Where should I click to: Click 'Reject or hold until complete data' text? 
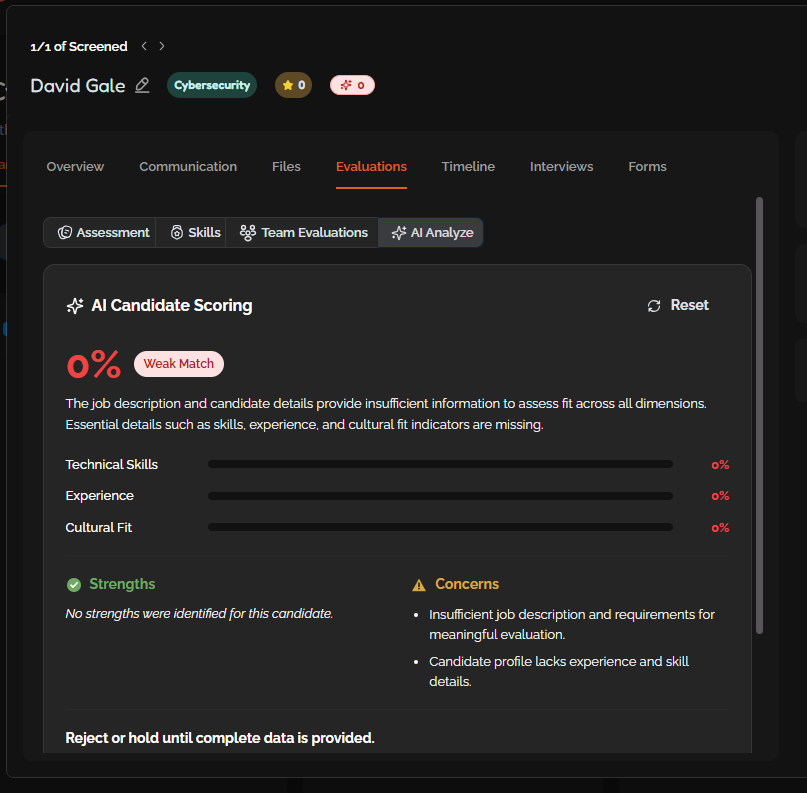(x=220, y=738)
